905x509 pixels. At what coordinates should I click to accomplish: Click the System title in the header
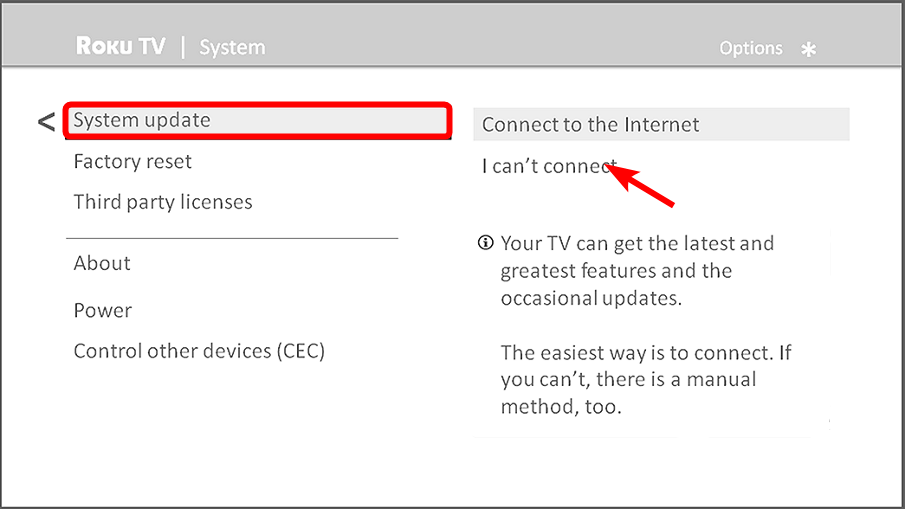(232, 47)
